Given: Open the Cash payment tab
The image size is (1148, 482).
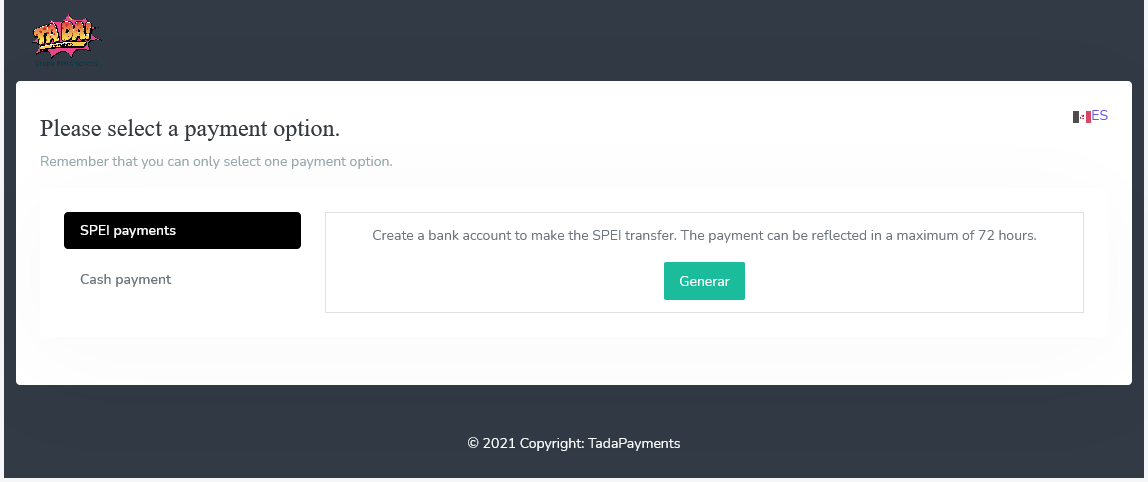Looking at the screenshot, I should (x=126, y=280).
